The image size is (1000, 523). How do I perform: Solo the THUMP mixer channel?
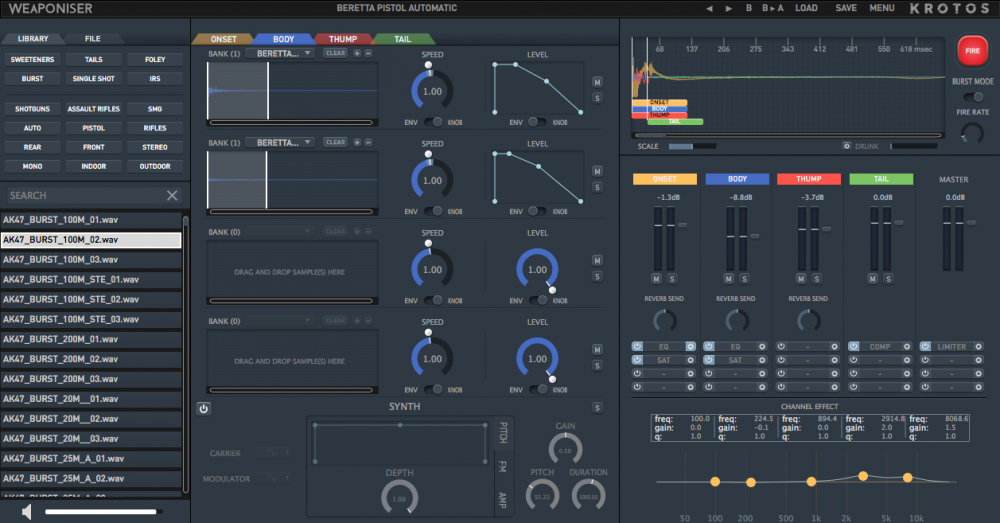tap(816, 279)
